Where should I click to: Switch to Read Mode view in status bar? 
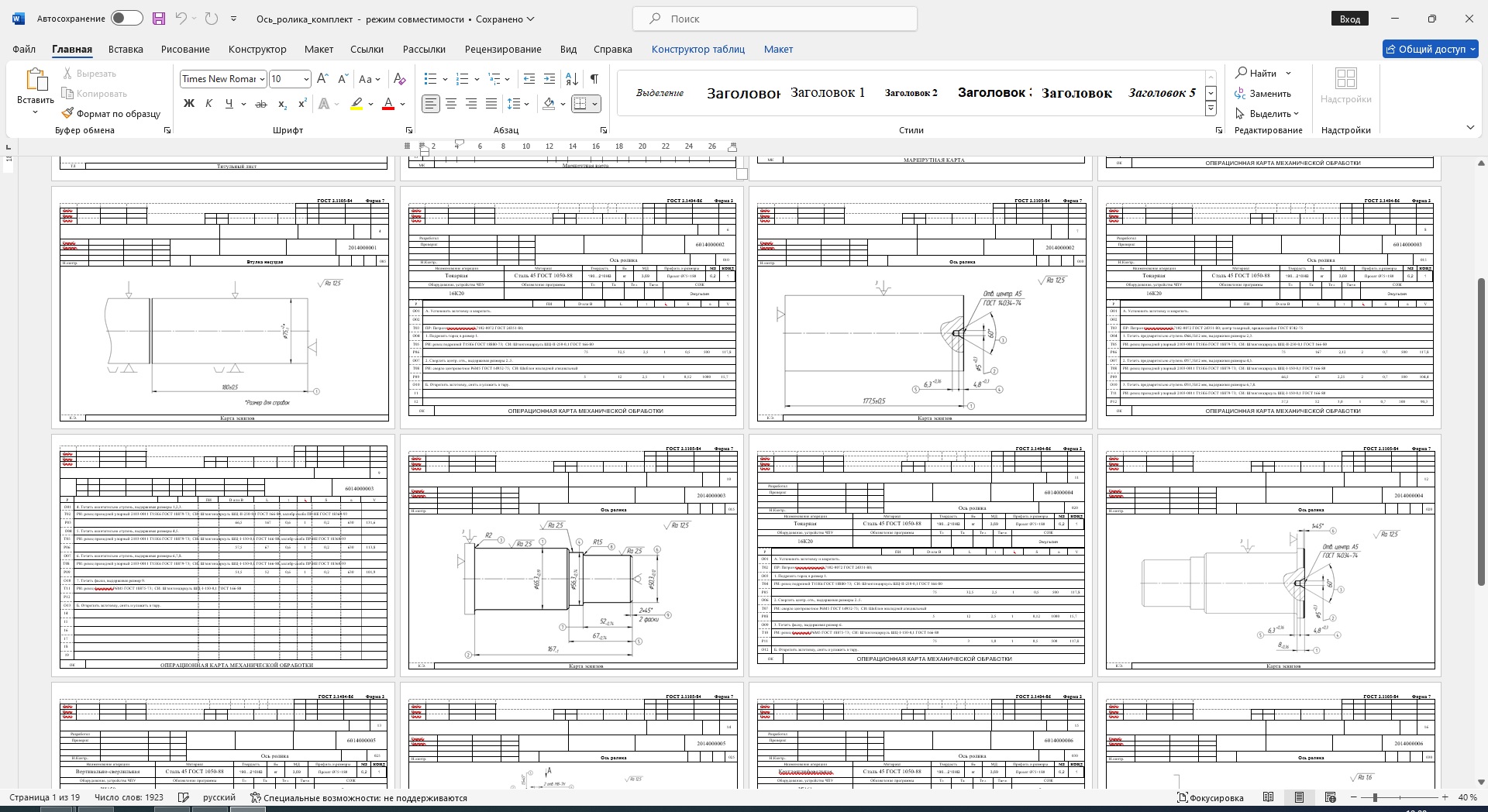pos(1268,797)
